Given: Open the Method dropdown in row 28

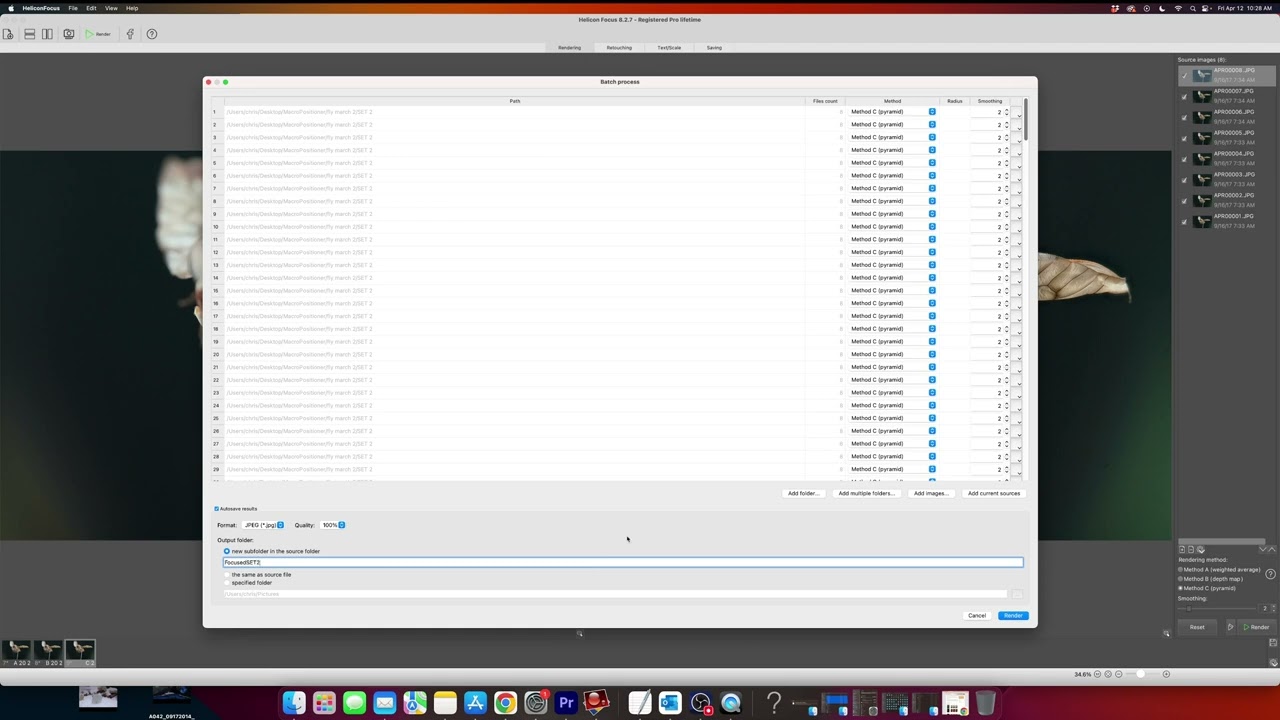Looking at the screenshot, I should (893, 457).
